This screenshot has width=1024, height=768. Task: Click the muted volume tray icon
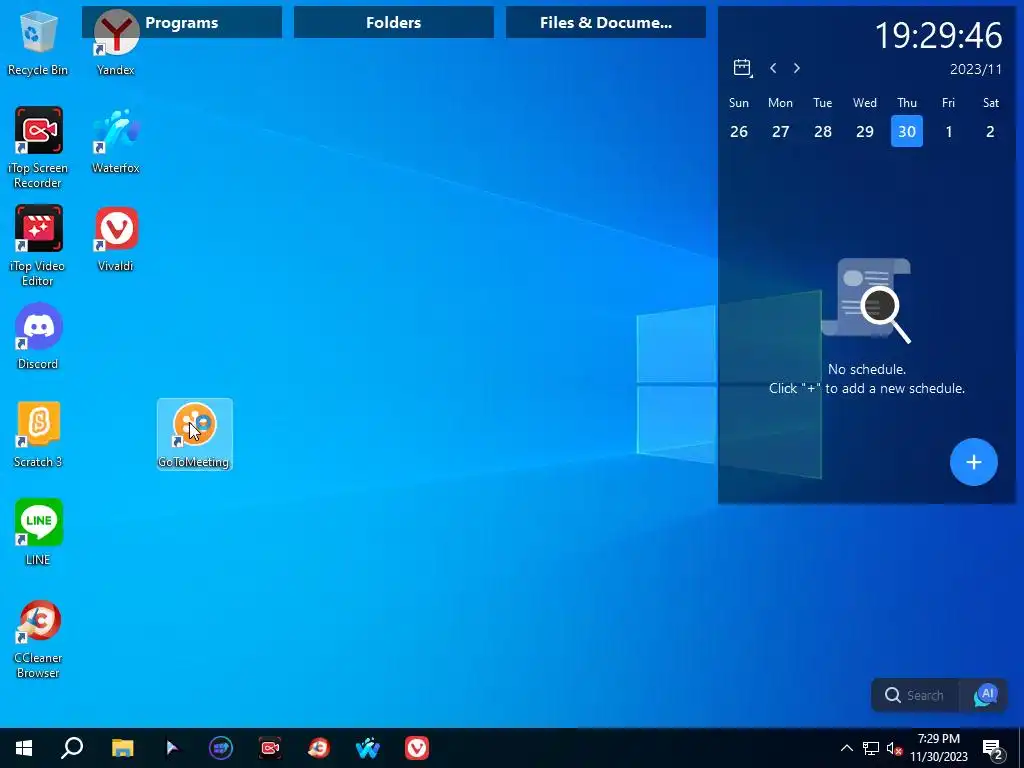894,748
